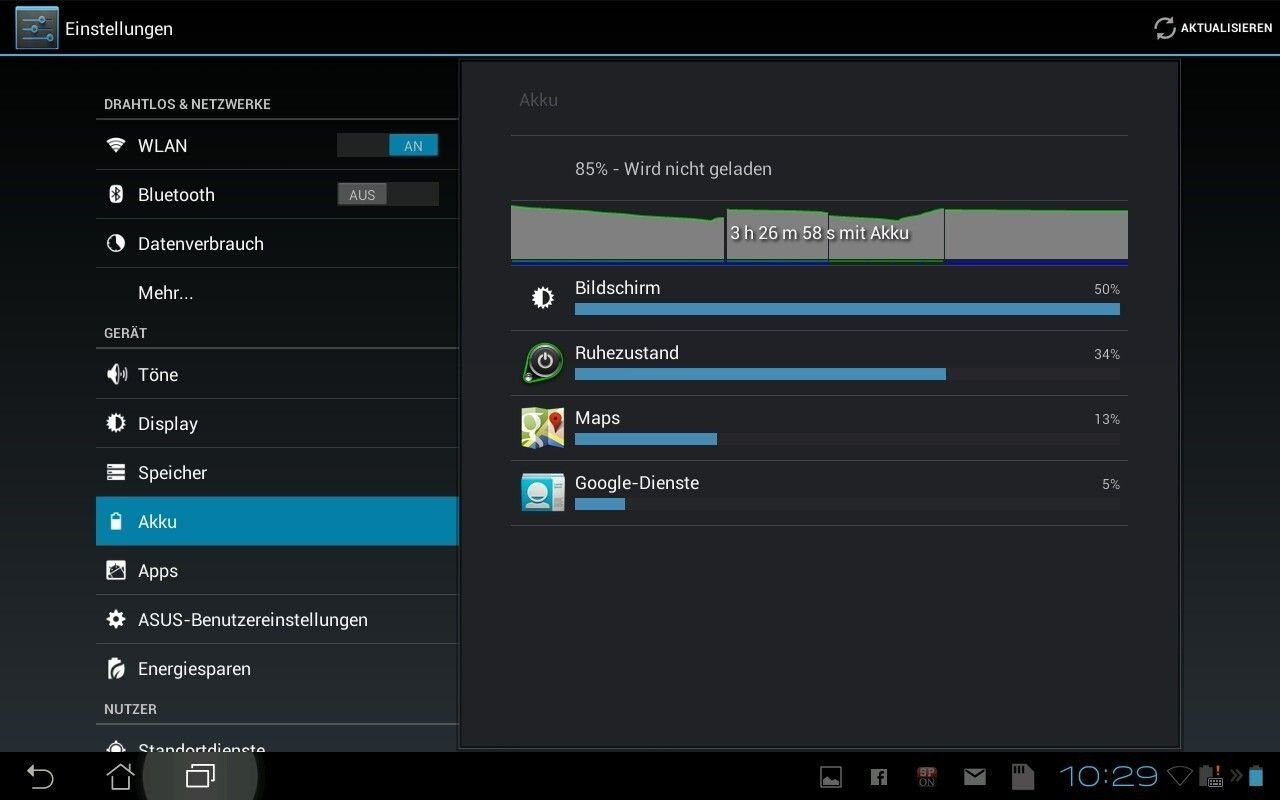Viewport: 1280px width, 800px height.
Task: Tap the Einstellungen settings app icon
Action: [36, 27]
